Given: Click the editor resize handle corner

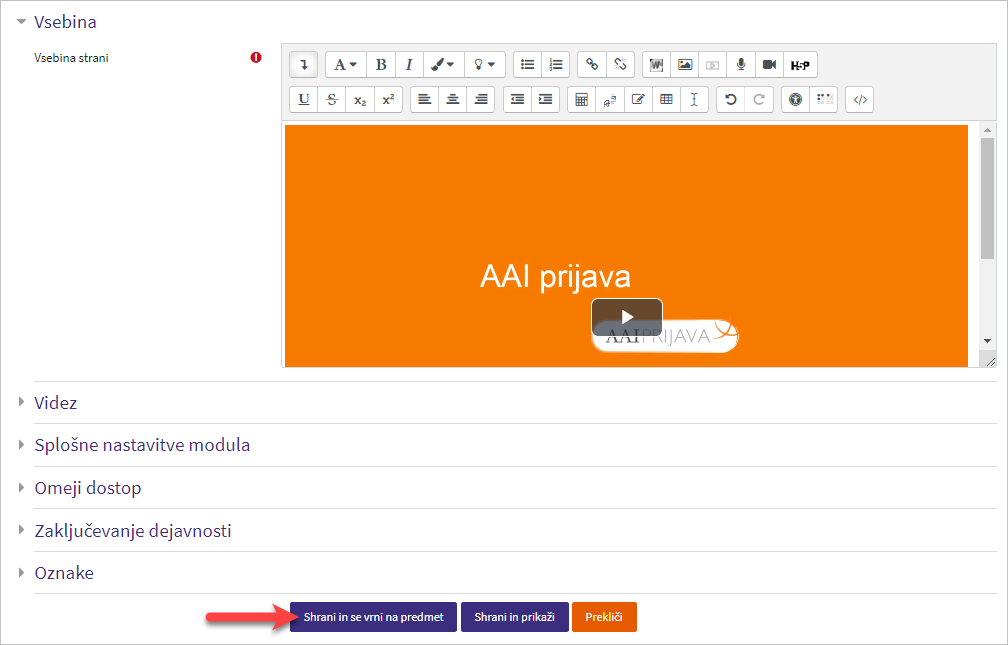Looking at the screenshot, I should coord(990,362).
